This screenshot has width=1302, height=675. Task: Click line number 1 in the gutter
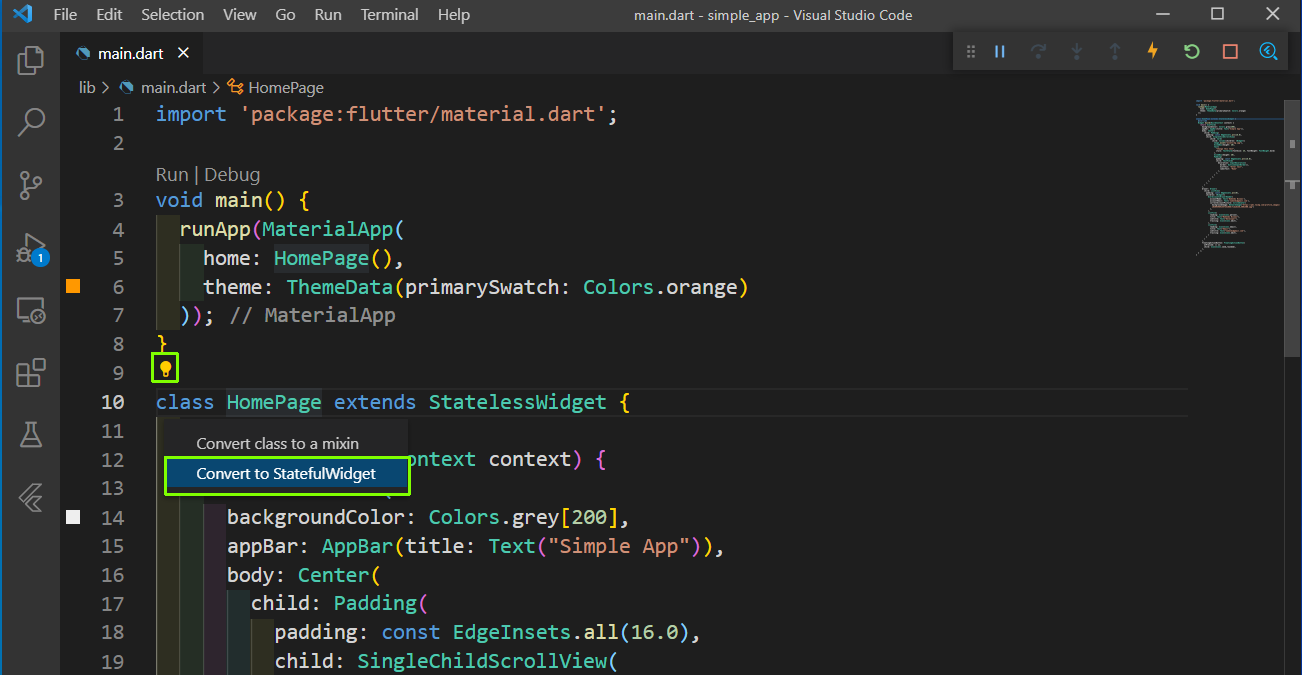click(x=119, y=114)
